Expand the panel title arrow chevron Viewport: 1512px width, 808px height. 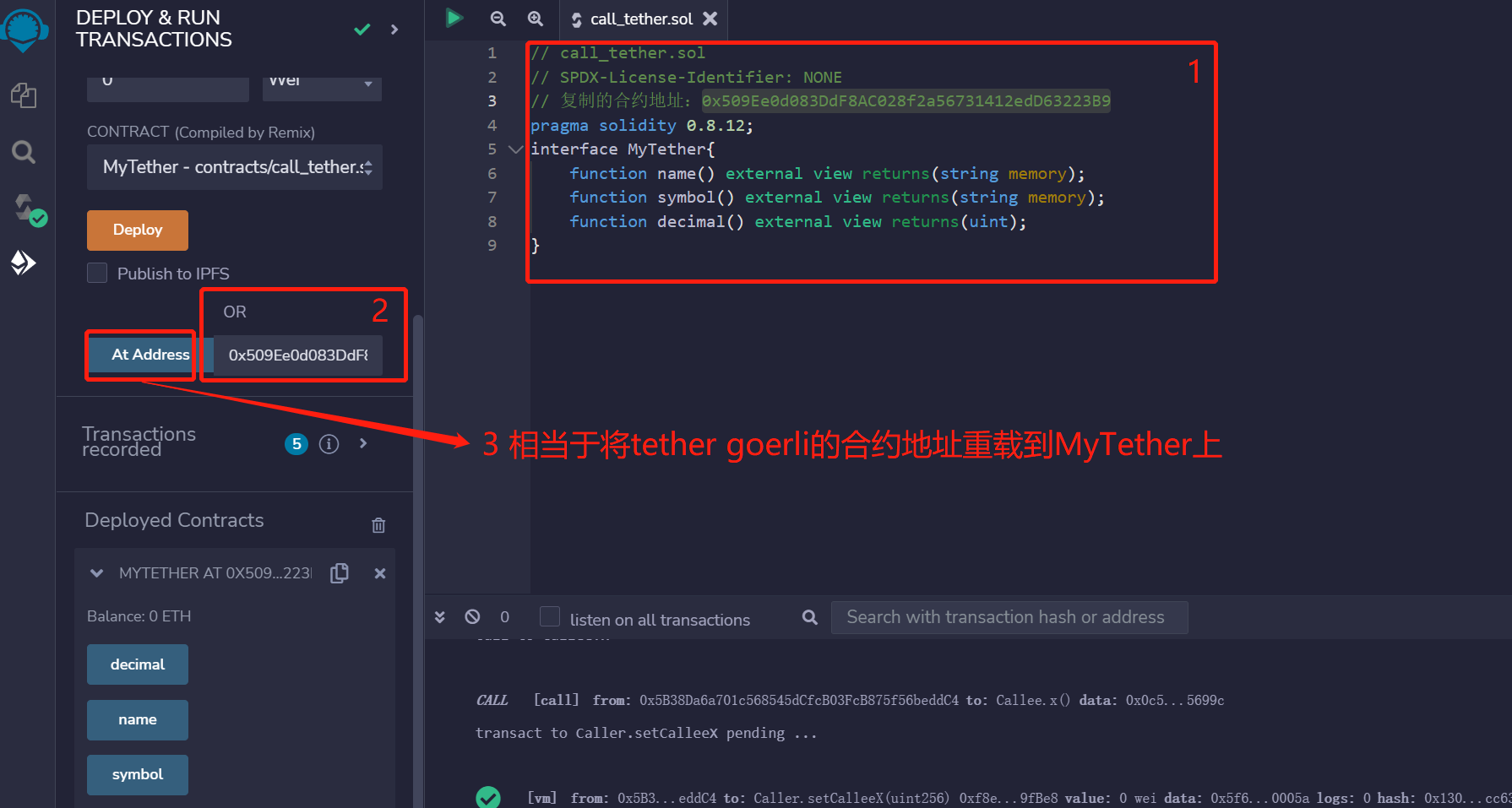[x=394, y=30]
